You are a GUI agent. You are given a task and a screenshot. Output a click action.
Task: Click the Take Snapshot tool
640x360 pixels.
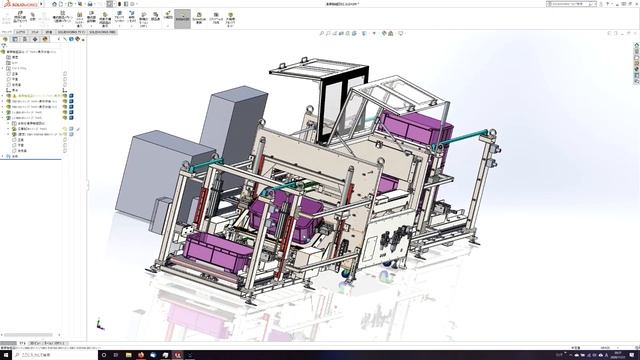click(216, 19)
